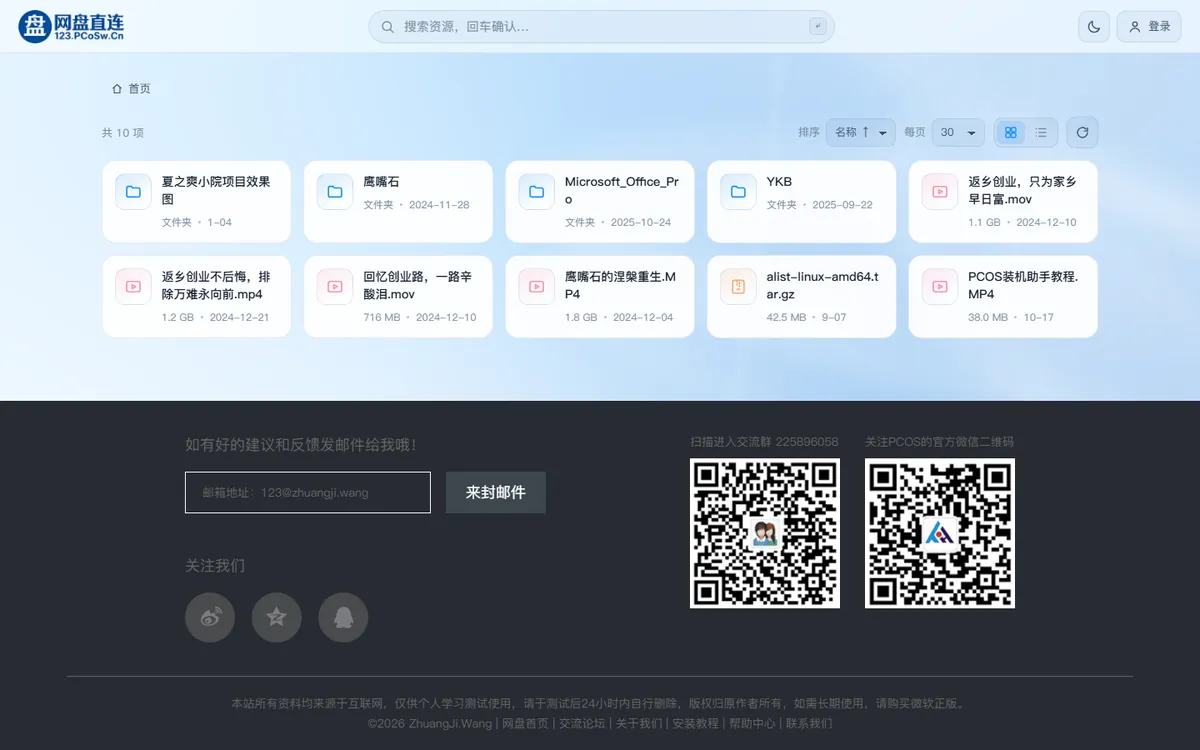Click video icon of 返乡创业不后悔 mp4
Viewport: 1200px width, 750px height.
click(133, 286)
